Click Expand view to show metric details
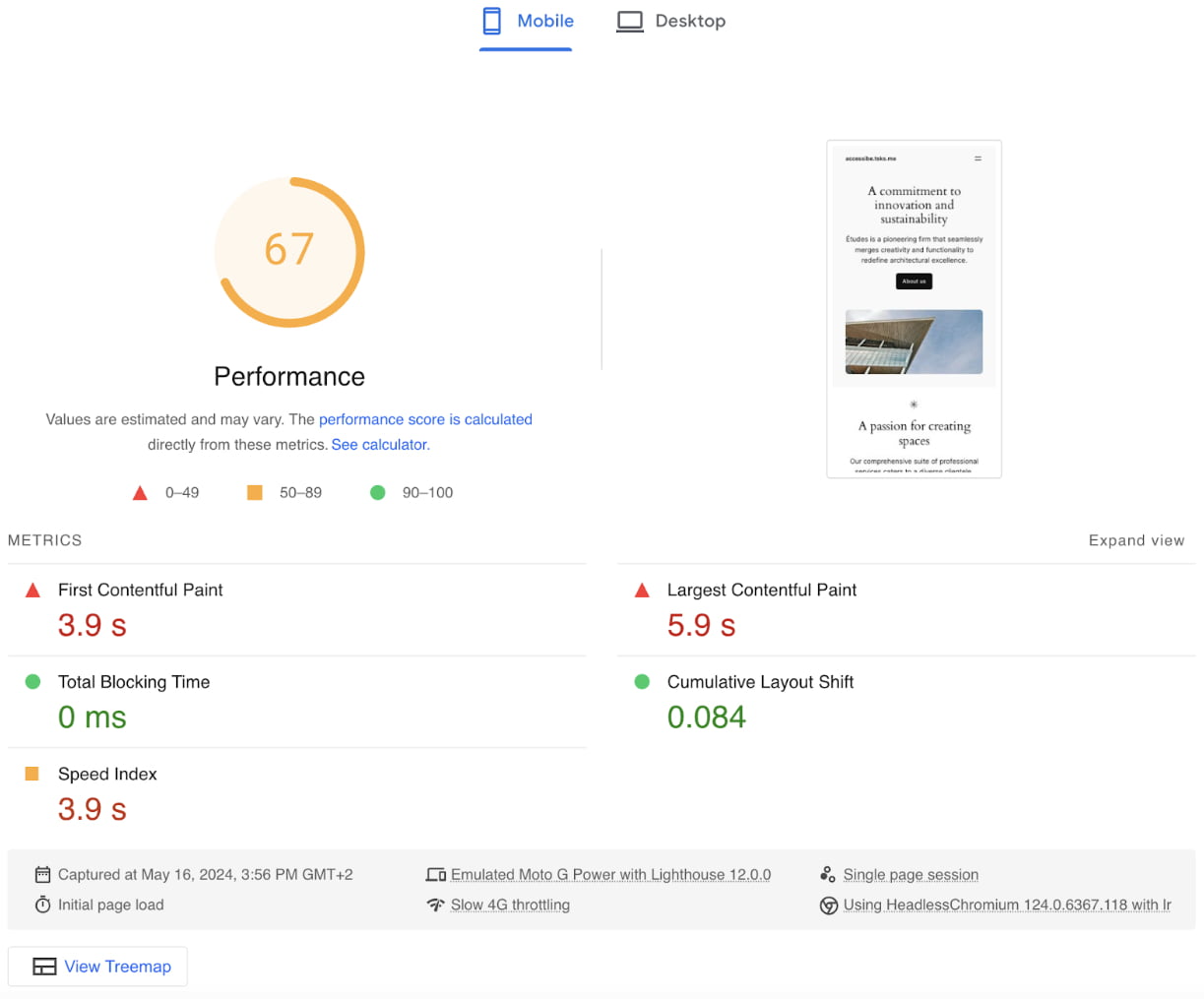Screen dimensions: 1204x999 pyautogui.click(x=1136, y=540)
